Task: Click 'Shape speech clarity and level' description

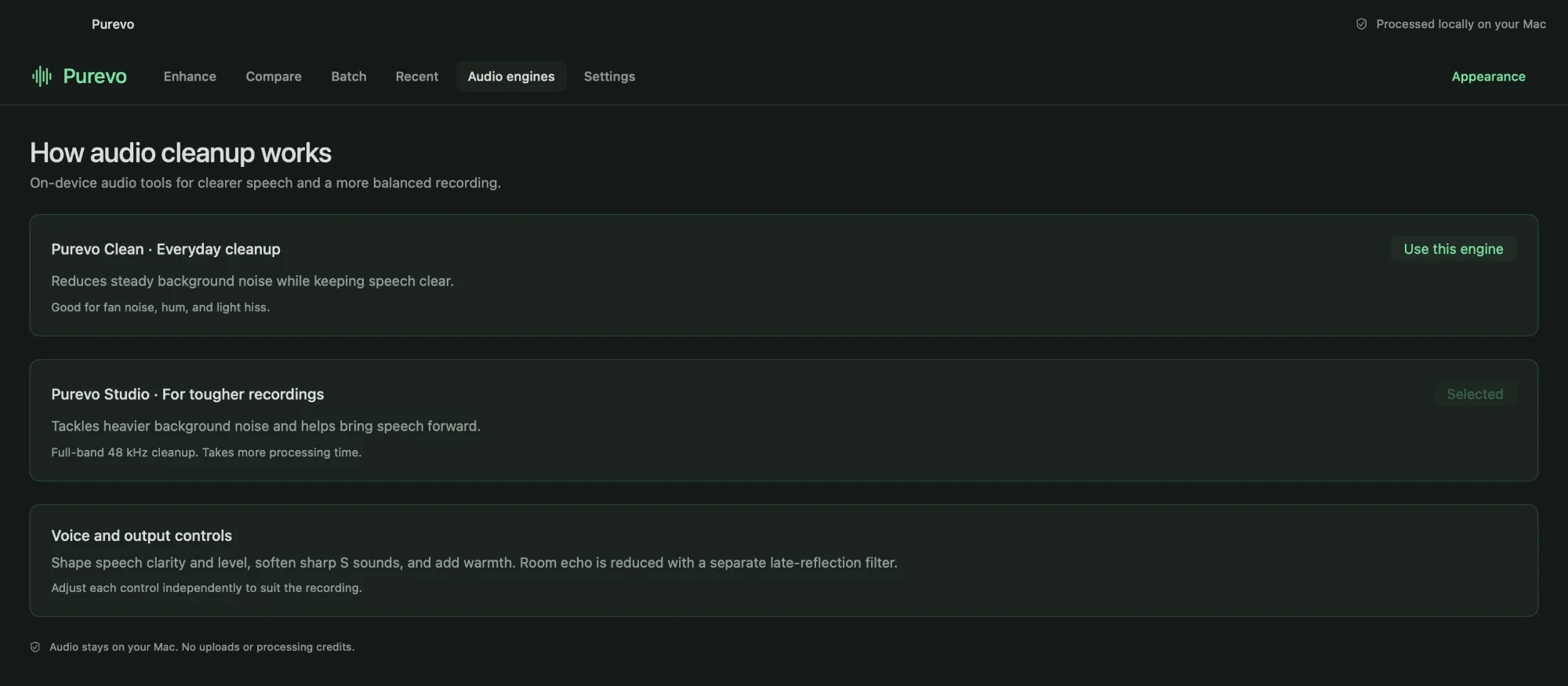Action: [474, 562]
